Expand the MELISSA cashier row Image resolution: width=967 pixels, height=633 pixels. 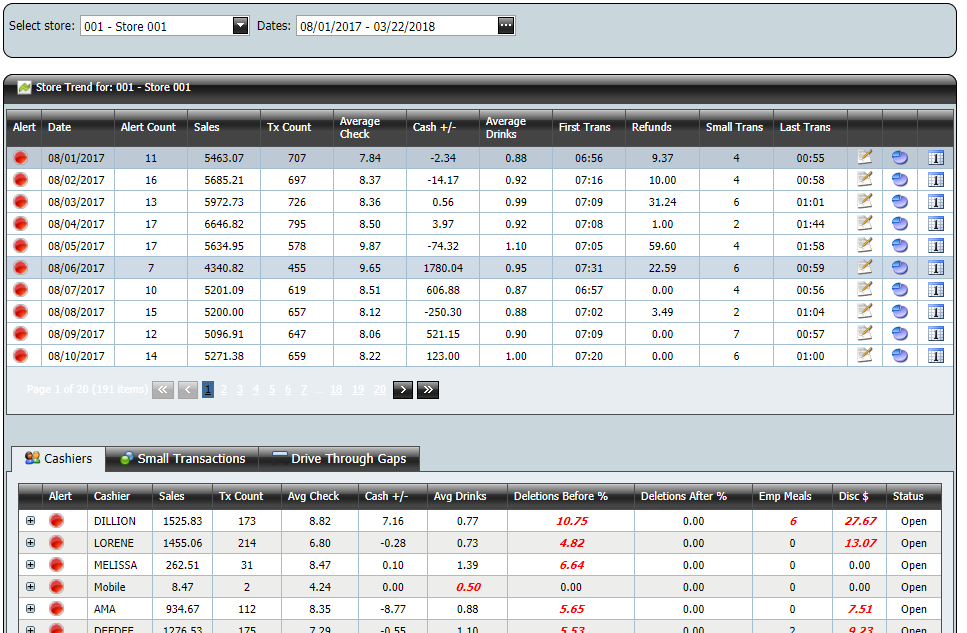(x=30, y=565)
